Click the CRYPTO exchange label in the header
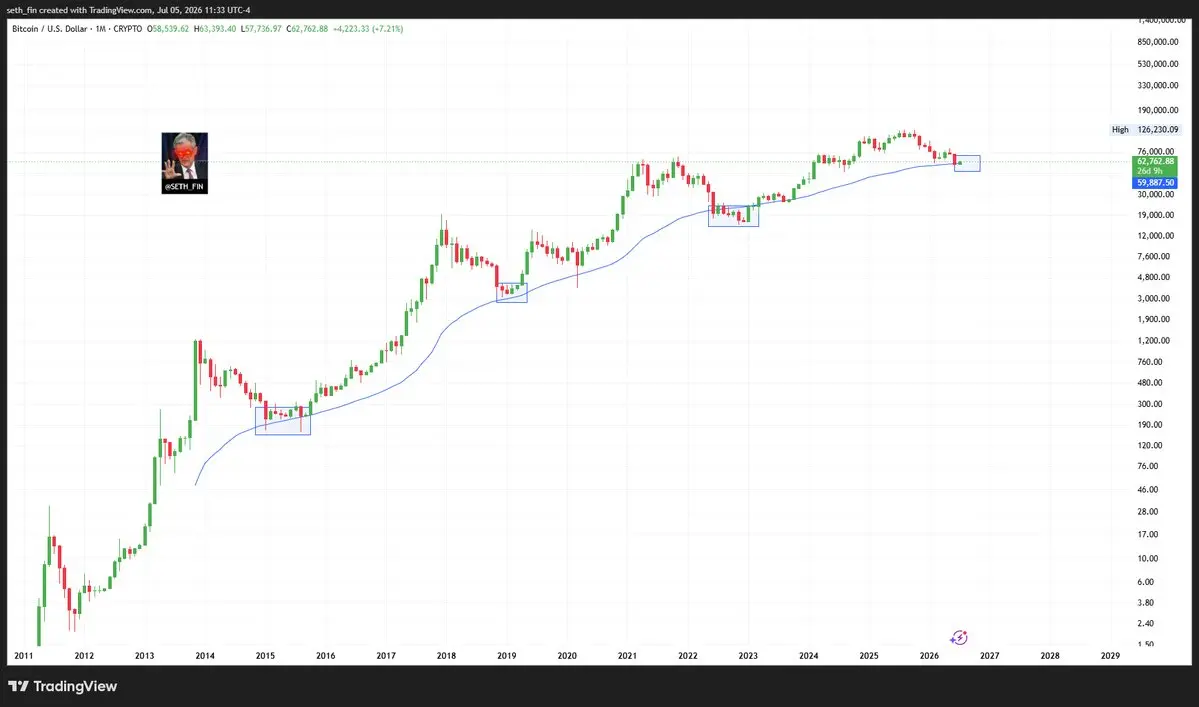 pos(127,29)
